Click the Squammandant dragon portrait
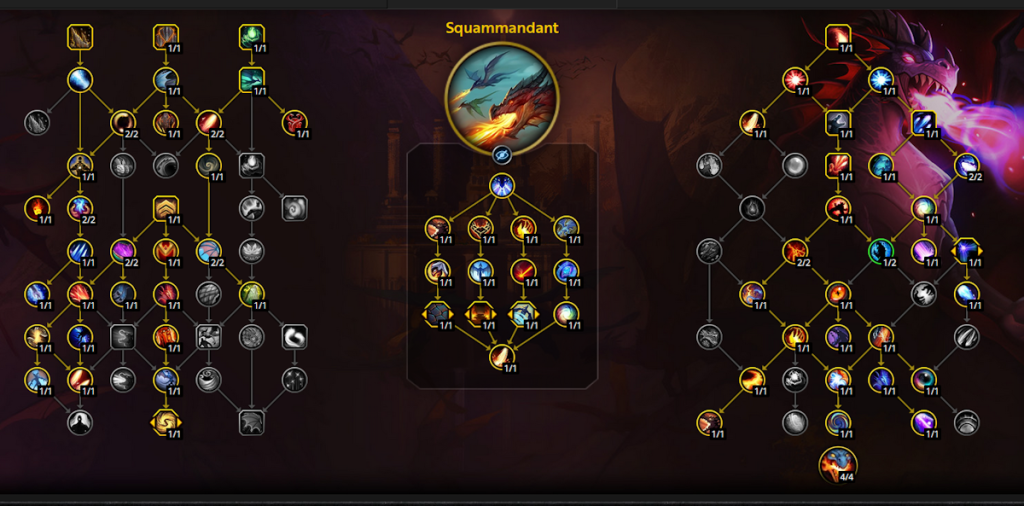The image size is (1024, 506). [x=502, y=98]
